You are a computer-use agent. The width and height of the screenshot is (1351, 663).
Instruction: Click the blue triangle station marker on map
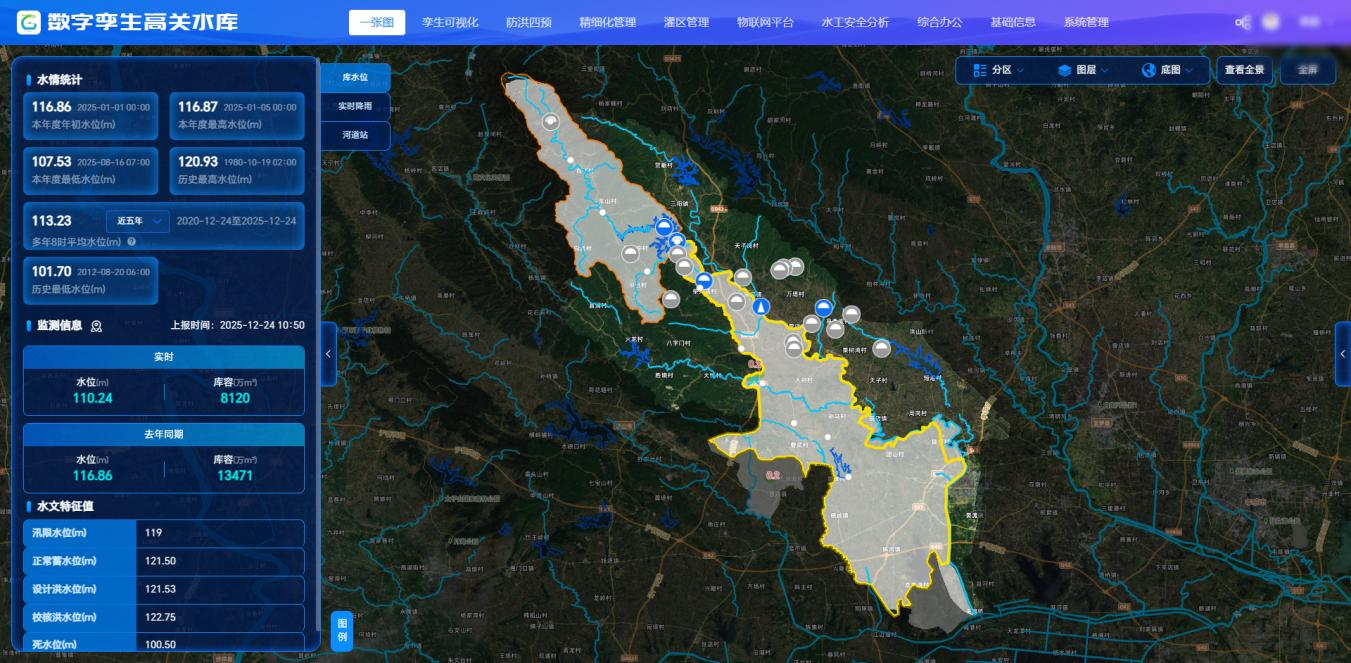click(x=761, y=307)
